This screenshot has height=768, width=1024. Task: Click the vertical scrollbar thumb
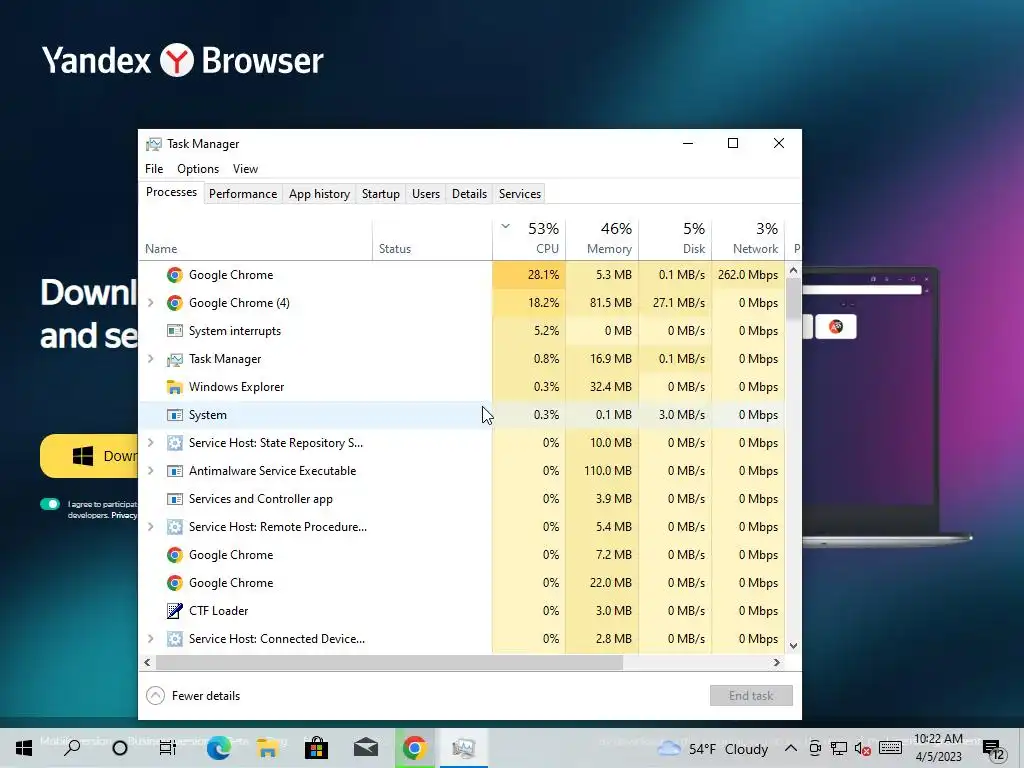(793, 299)
